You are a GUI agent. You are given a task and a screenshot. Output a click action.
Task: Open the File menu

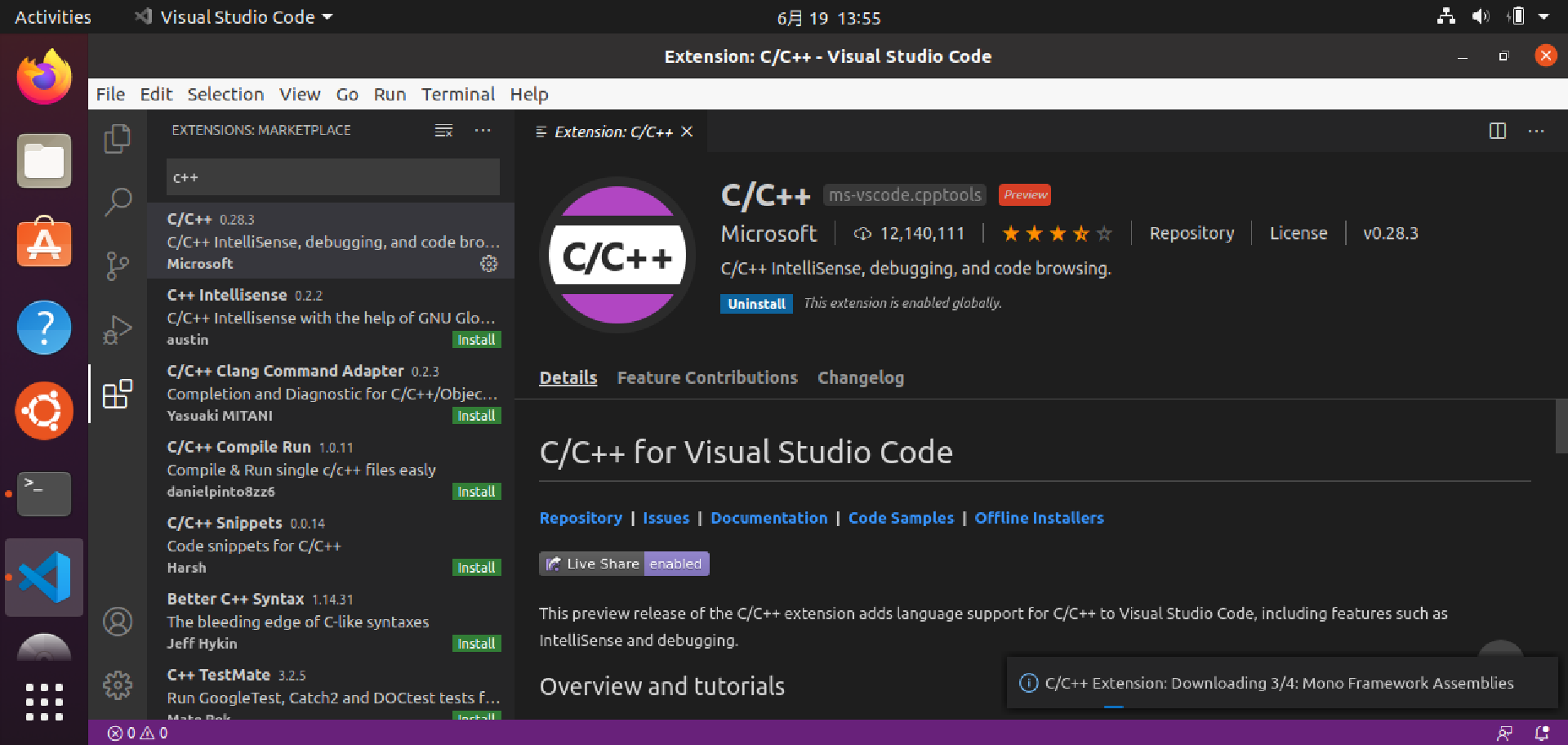[x=110, y=94]
